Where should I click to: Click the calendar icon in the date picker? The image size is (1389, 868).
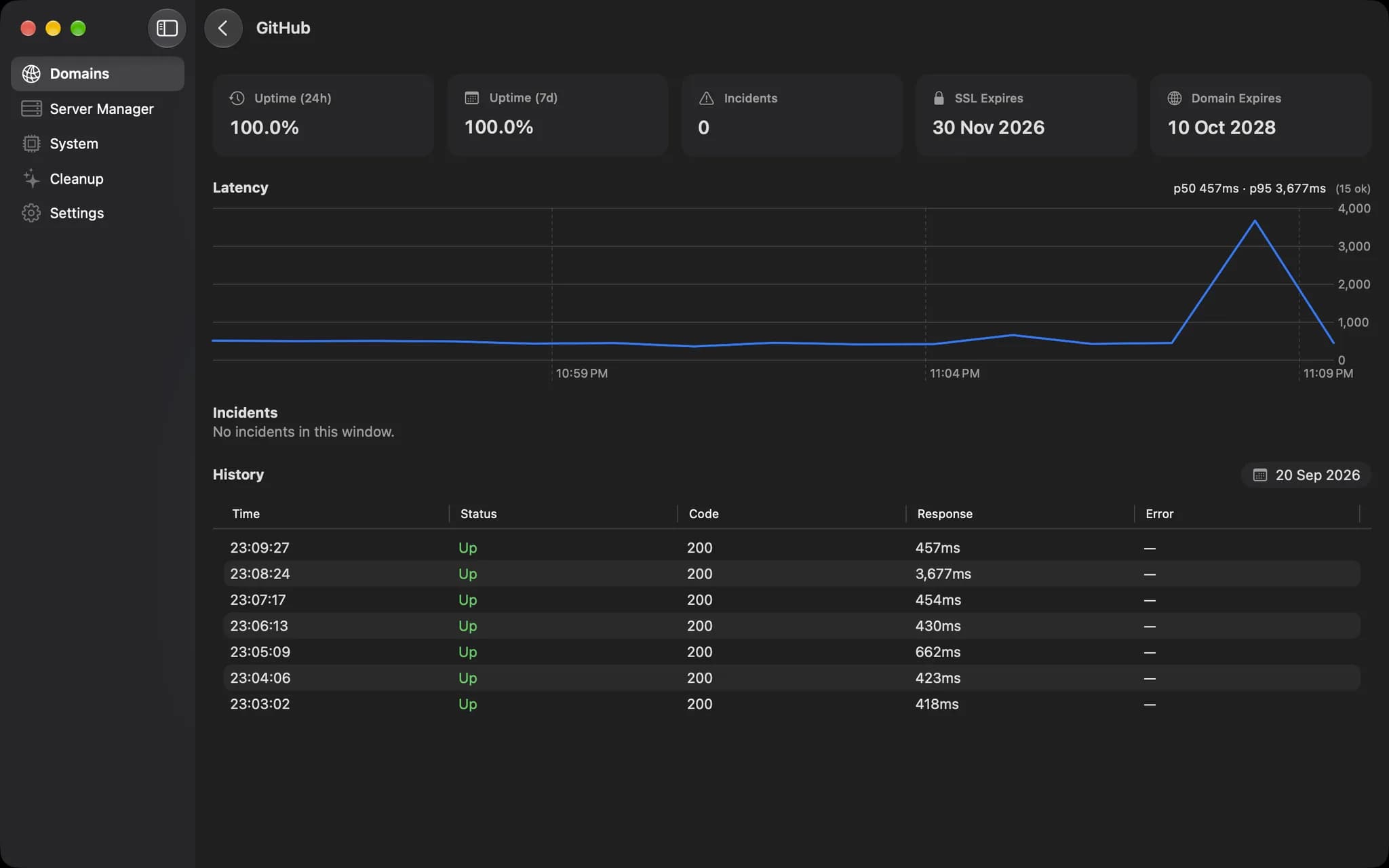(x=1259, y=475)
